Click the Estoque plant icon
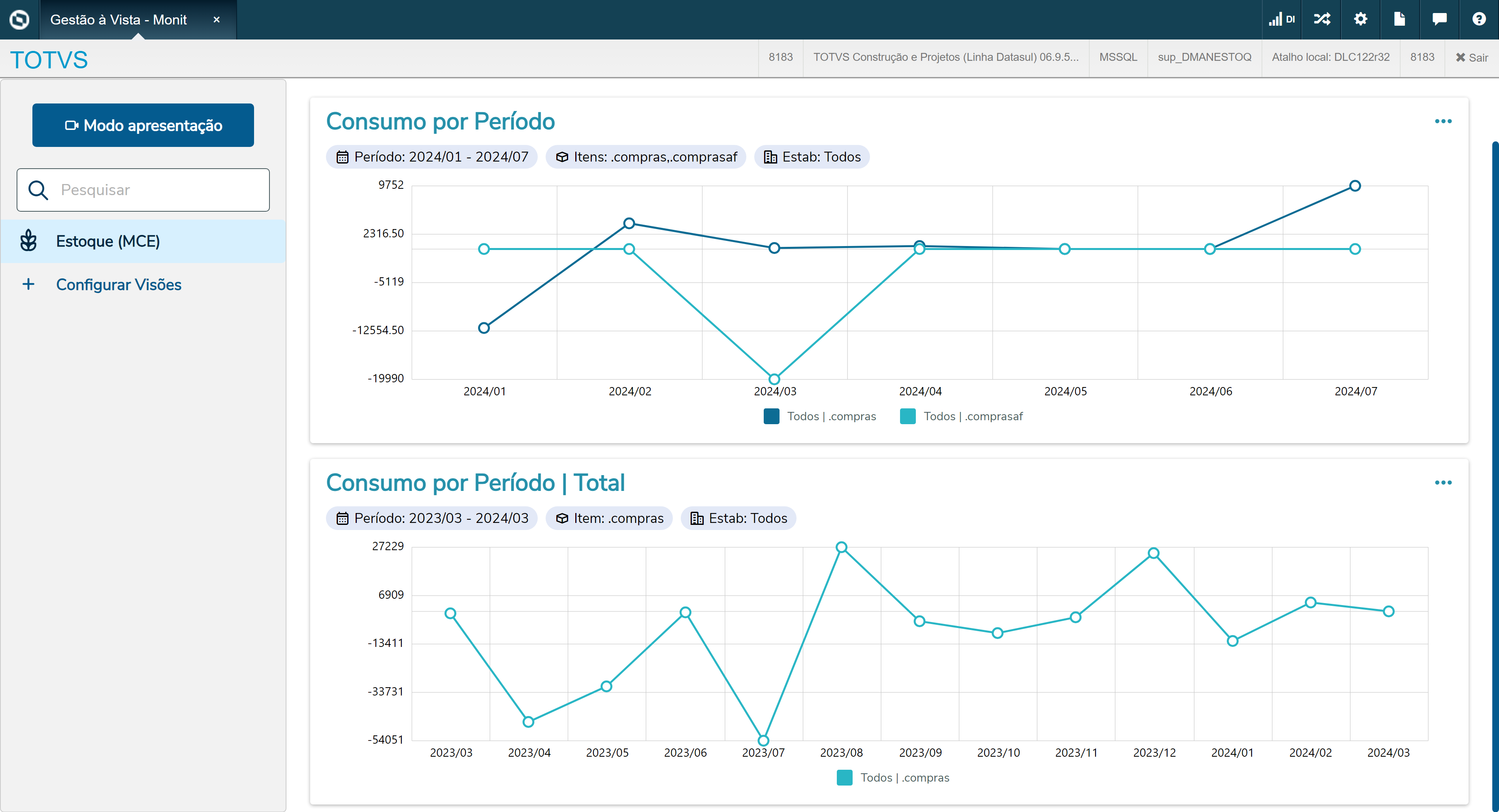Image resolution: width=1499 pixels, height=812 pixels. coord(28,241)
